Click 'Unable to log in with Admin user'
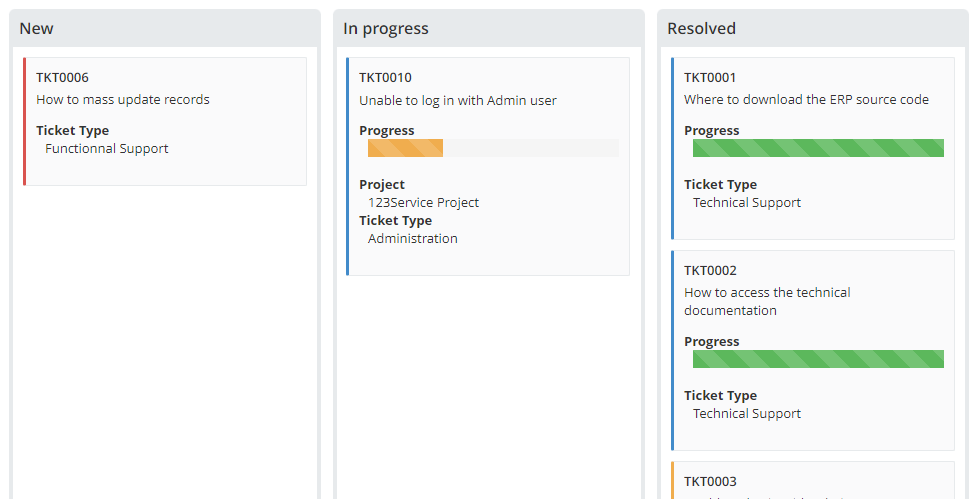Screen dimensions: 976x499 [458, 100]
